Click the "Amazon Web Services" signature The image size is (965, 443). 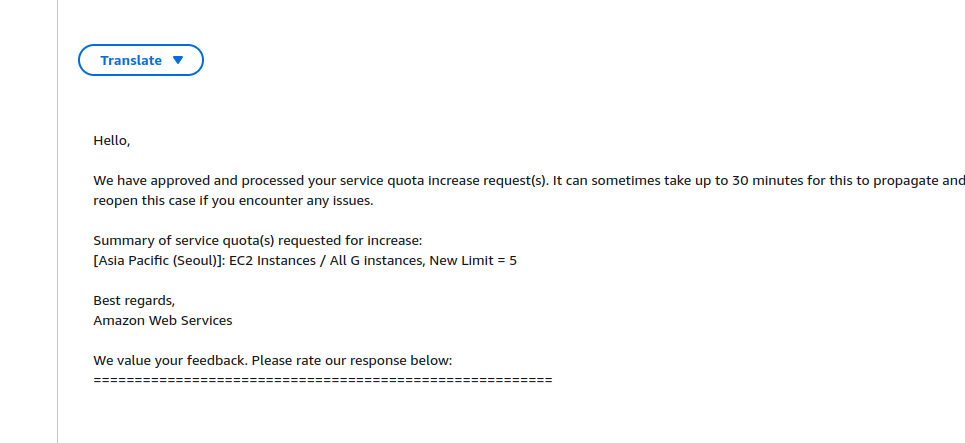coord(163,321)
